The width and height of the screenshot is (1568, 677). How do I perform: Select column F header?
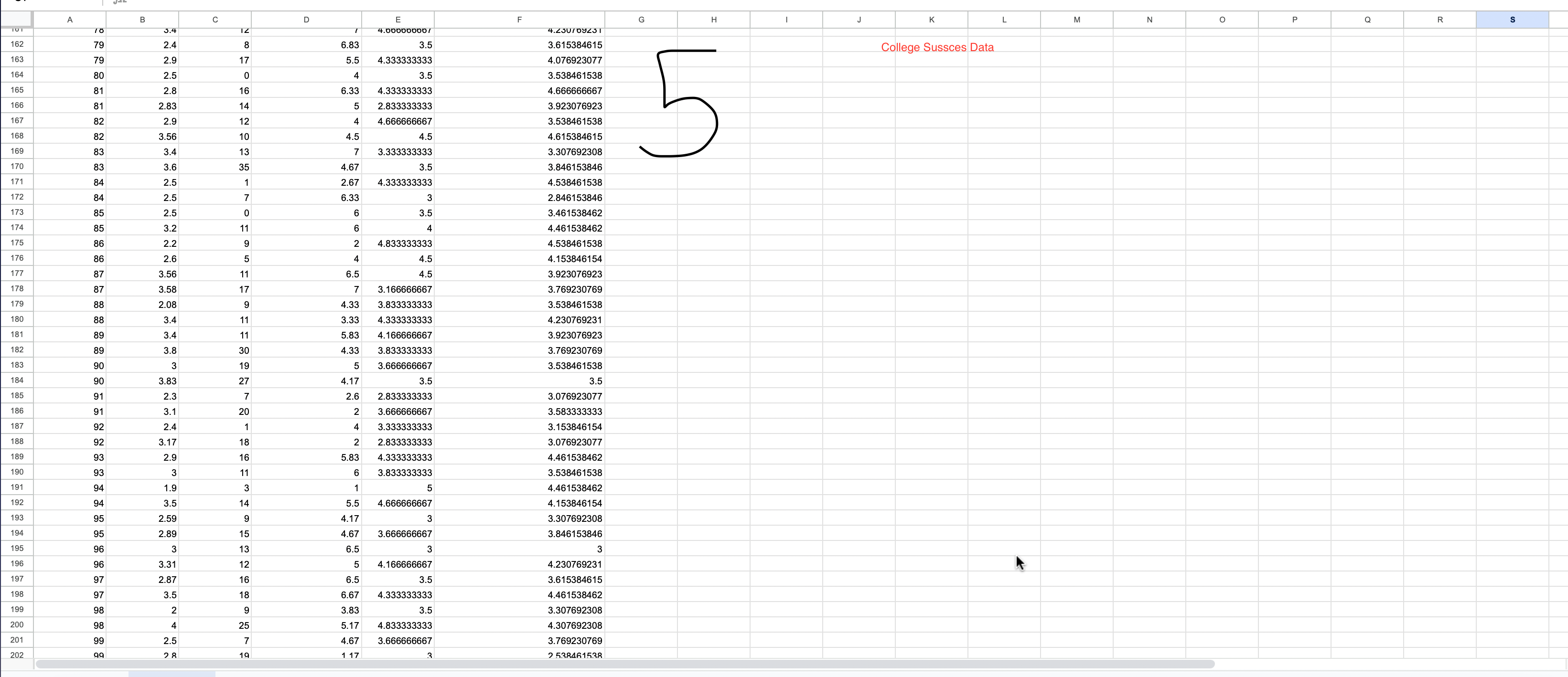point(519,19)
